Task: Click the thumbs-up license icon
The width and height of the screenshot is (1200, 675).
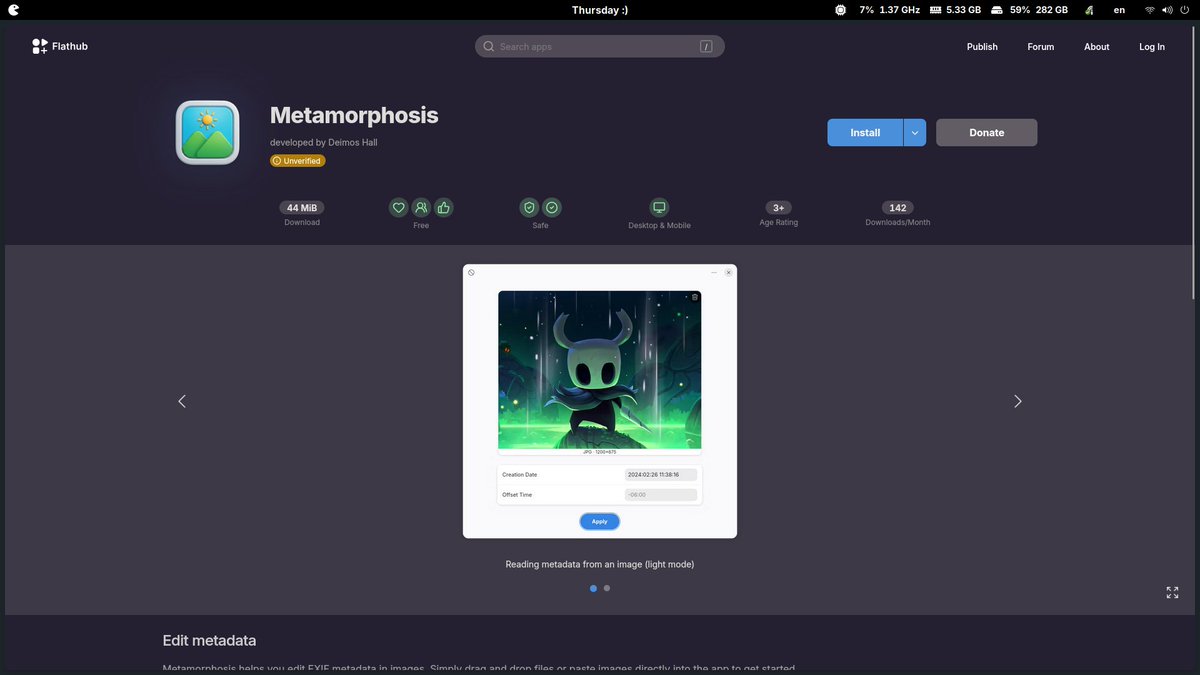Action: [x=444, y=208]
